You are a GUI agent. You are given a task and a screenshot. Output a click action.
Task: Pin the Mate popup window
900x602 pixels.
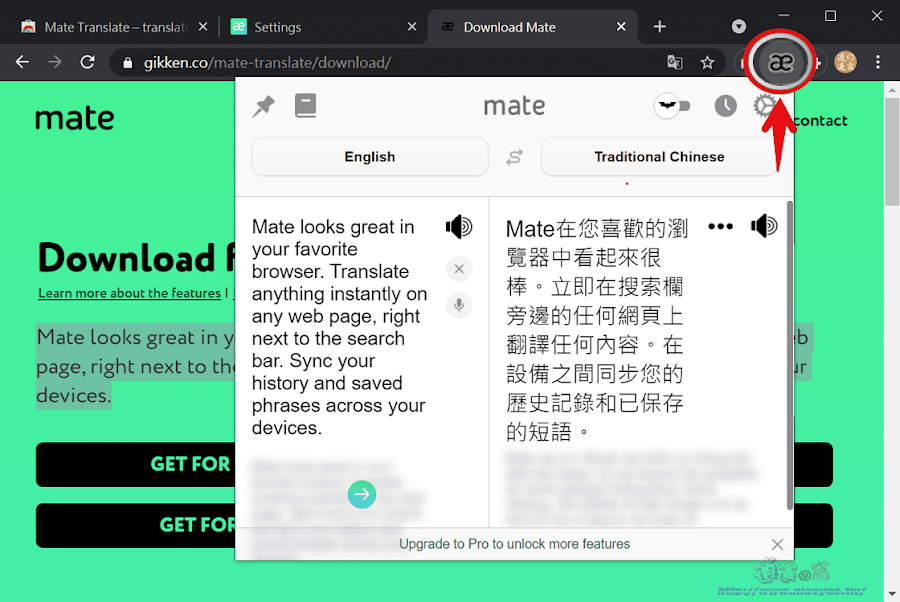(x=263, y=106)
